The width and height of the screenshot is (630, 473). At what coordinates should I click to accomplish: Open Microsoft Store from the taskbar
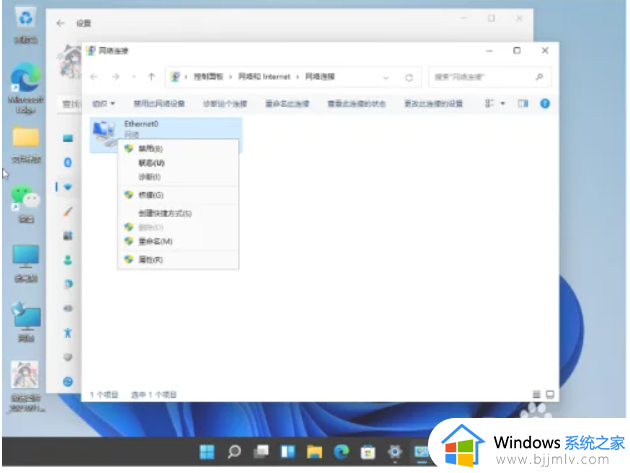click(x=368, y=452)
